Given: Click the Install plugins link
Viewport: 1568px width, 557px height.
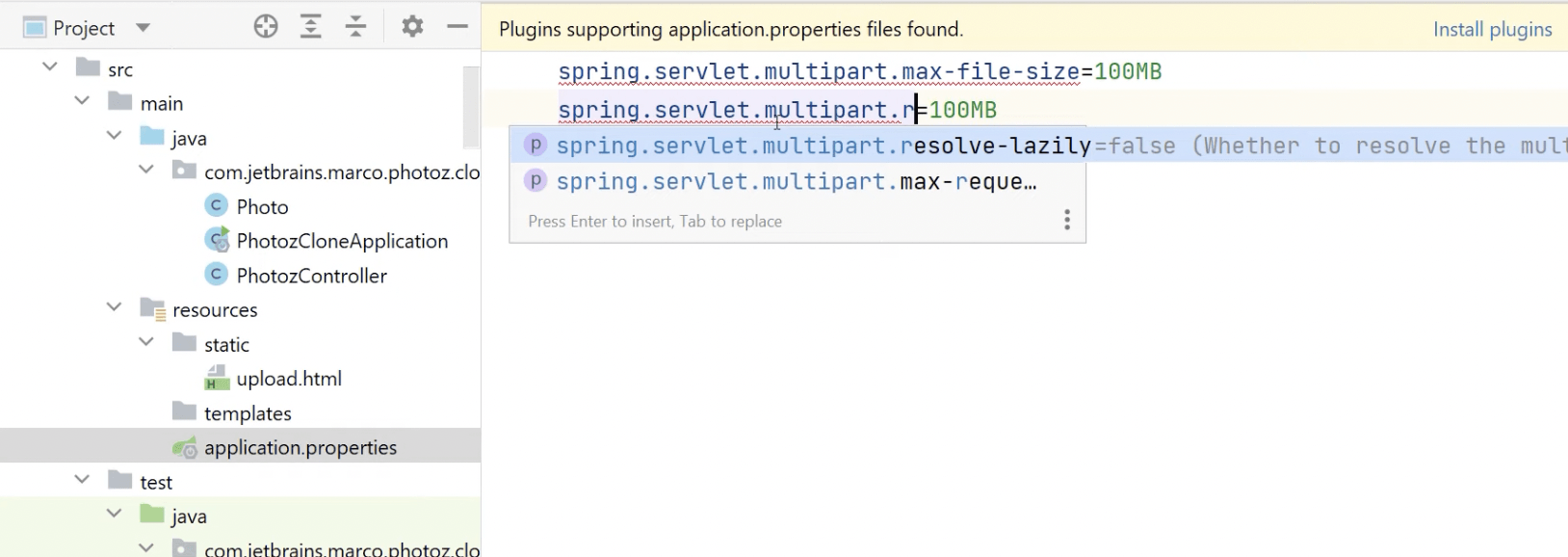Looking at the screenshot, I should click(1492, 30).
